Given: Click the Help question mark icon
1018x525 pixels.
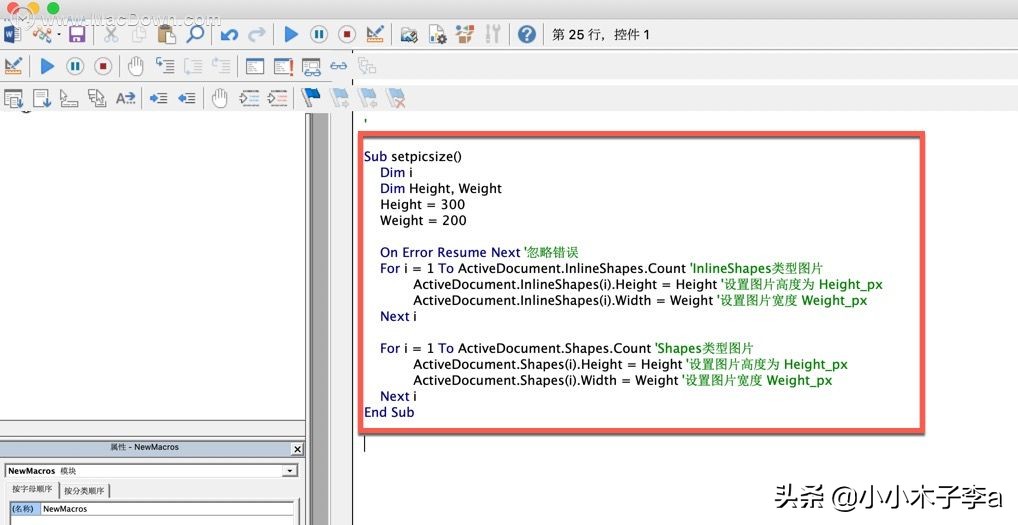Looking at the screenshot, I should point(527,35).
